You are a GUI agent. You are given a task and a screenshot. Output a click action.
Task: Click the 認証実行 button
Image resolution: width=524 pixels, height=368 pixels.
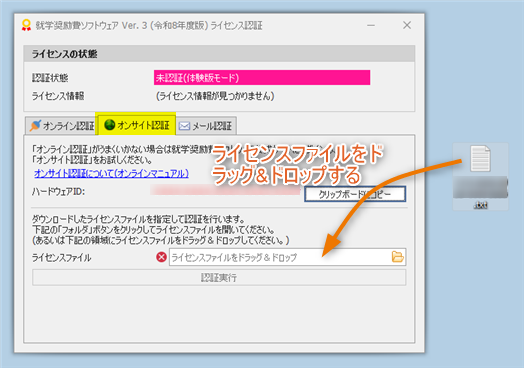219,277
